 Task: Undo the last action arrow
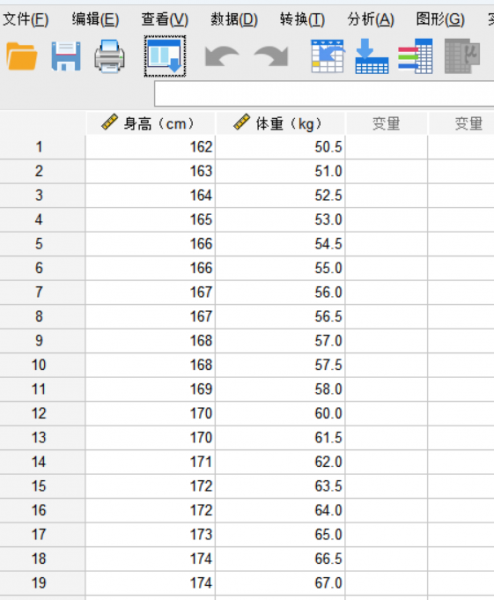[x=222, y=56]
